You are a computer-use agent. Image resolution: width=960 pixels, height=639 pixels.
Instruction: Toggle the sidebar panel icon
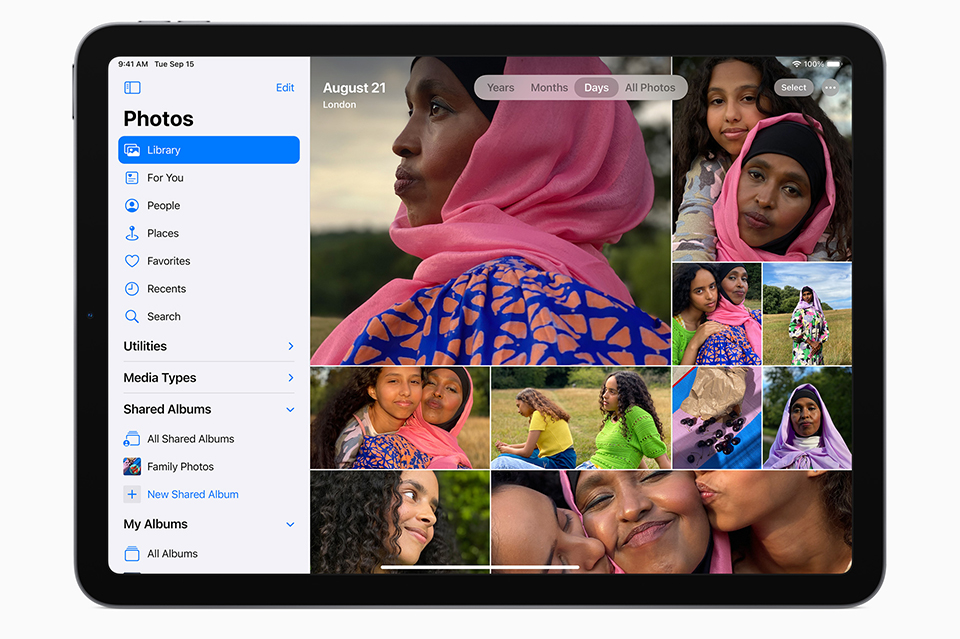(x=132, y=88)
